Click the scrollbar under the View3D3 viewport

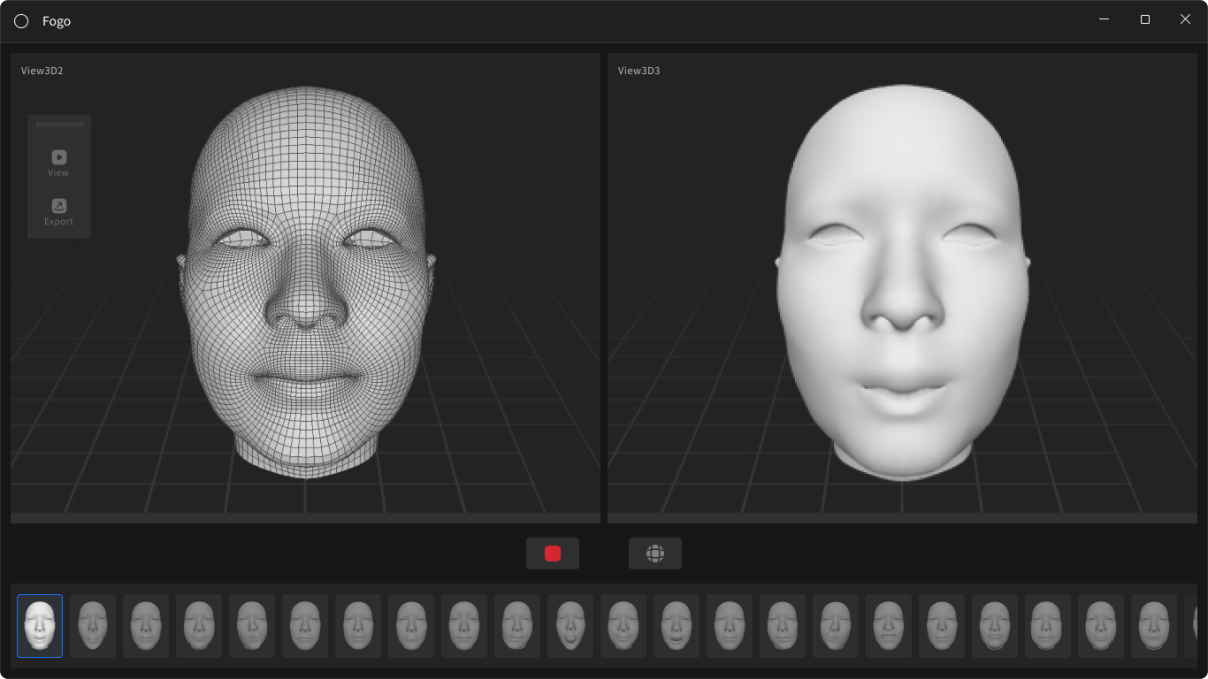(x=904, y=517)
